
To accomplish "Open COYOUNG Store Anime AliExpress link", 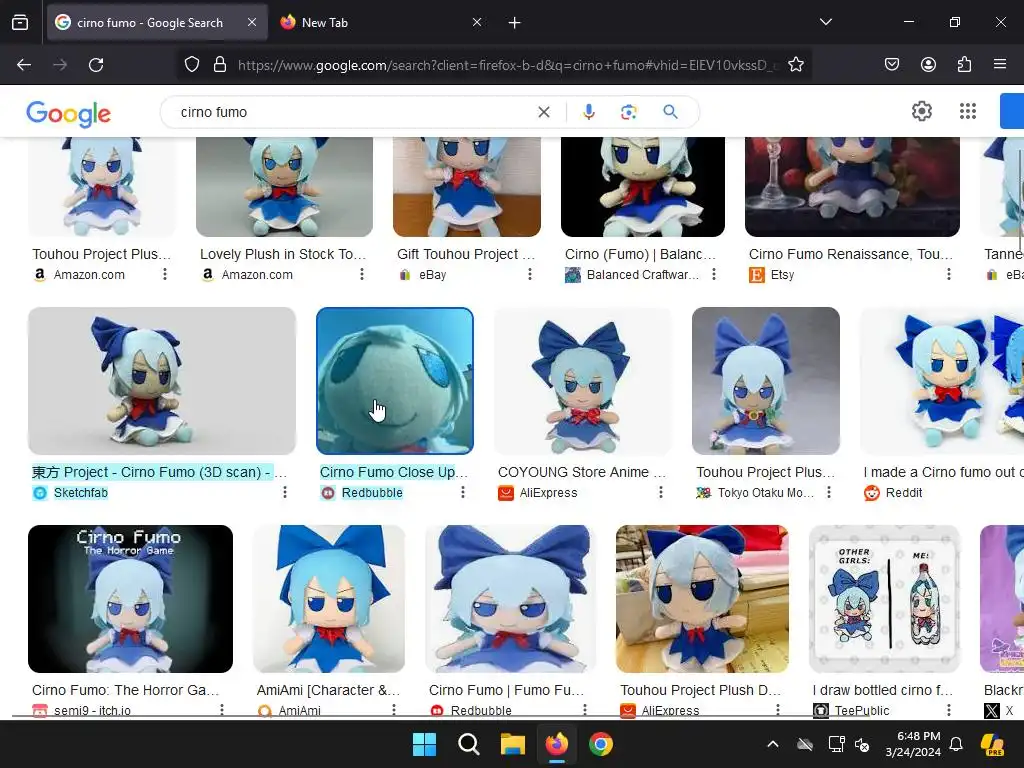I will point(582,472).
